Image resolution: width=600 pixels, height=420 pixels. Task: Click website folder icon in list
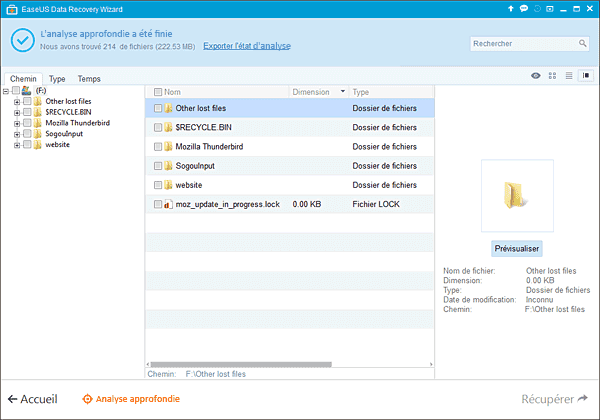point(168,185)
